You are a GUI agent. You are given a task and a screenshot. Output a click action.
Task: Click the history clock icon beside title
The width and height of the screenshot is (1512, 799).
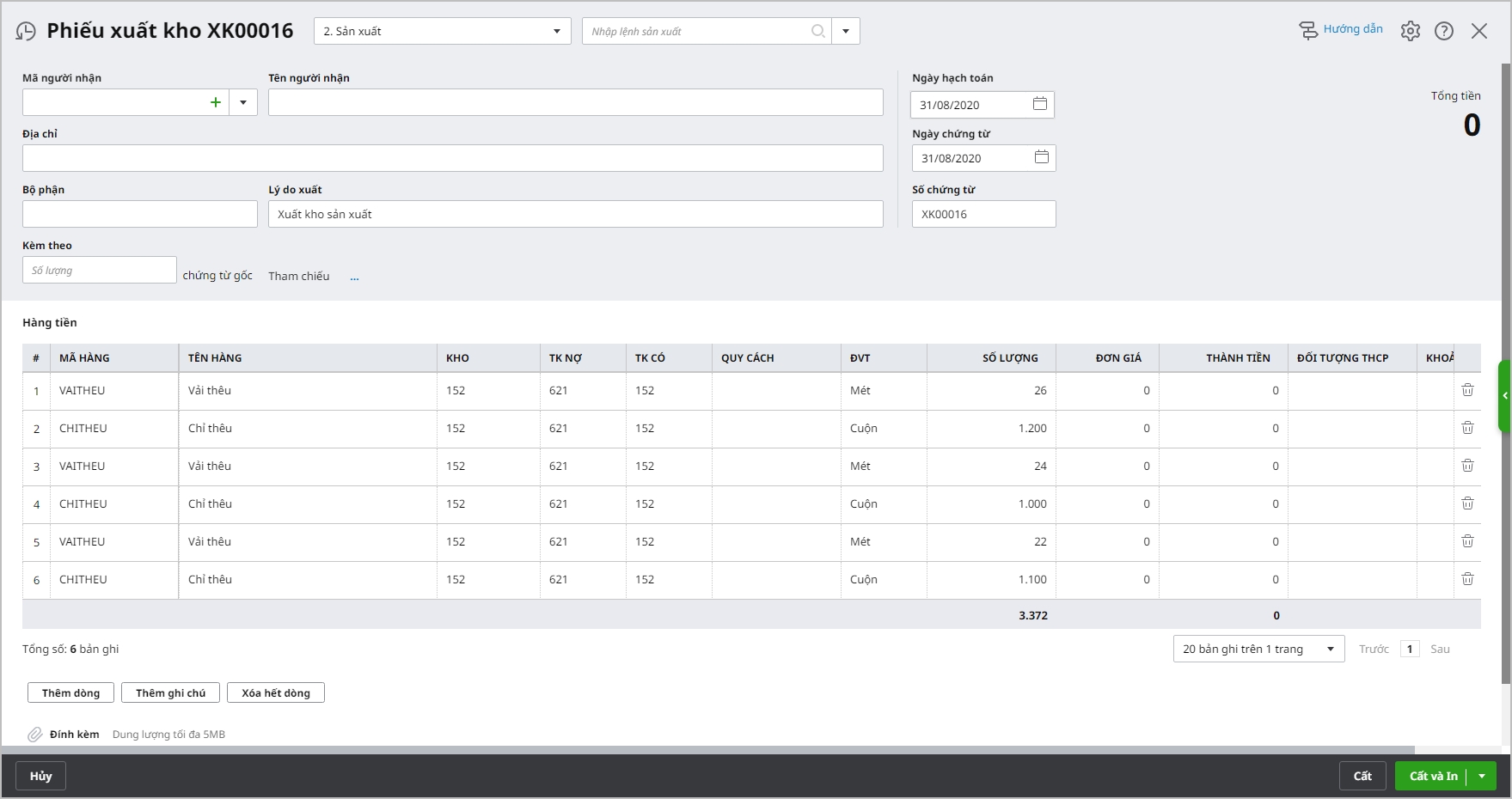[26, 32]
